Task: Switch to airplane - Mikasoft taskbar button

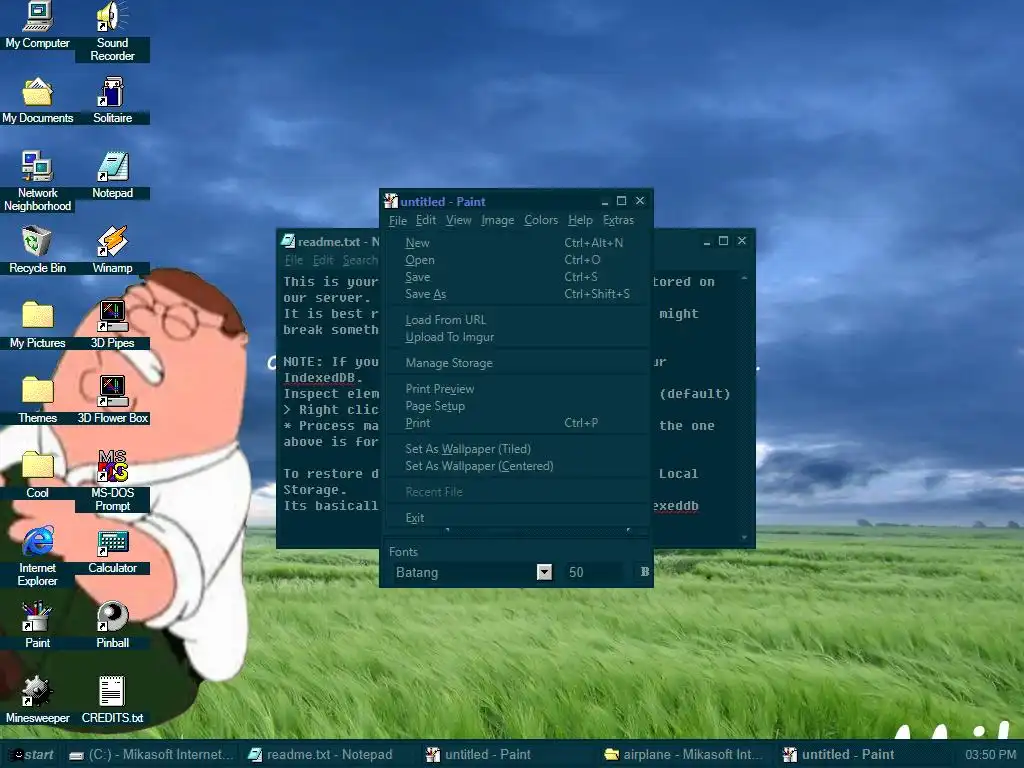Action: pyautogui.click(x=684, y=754)
